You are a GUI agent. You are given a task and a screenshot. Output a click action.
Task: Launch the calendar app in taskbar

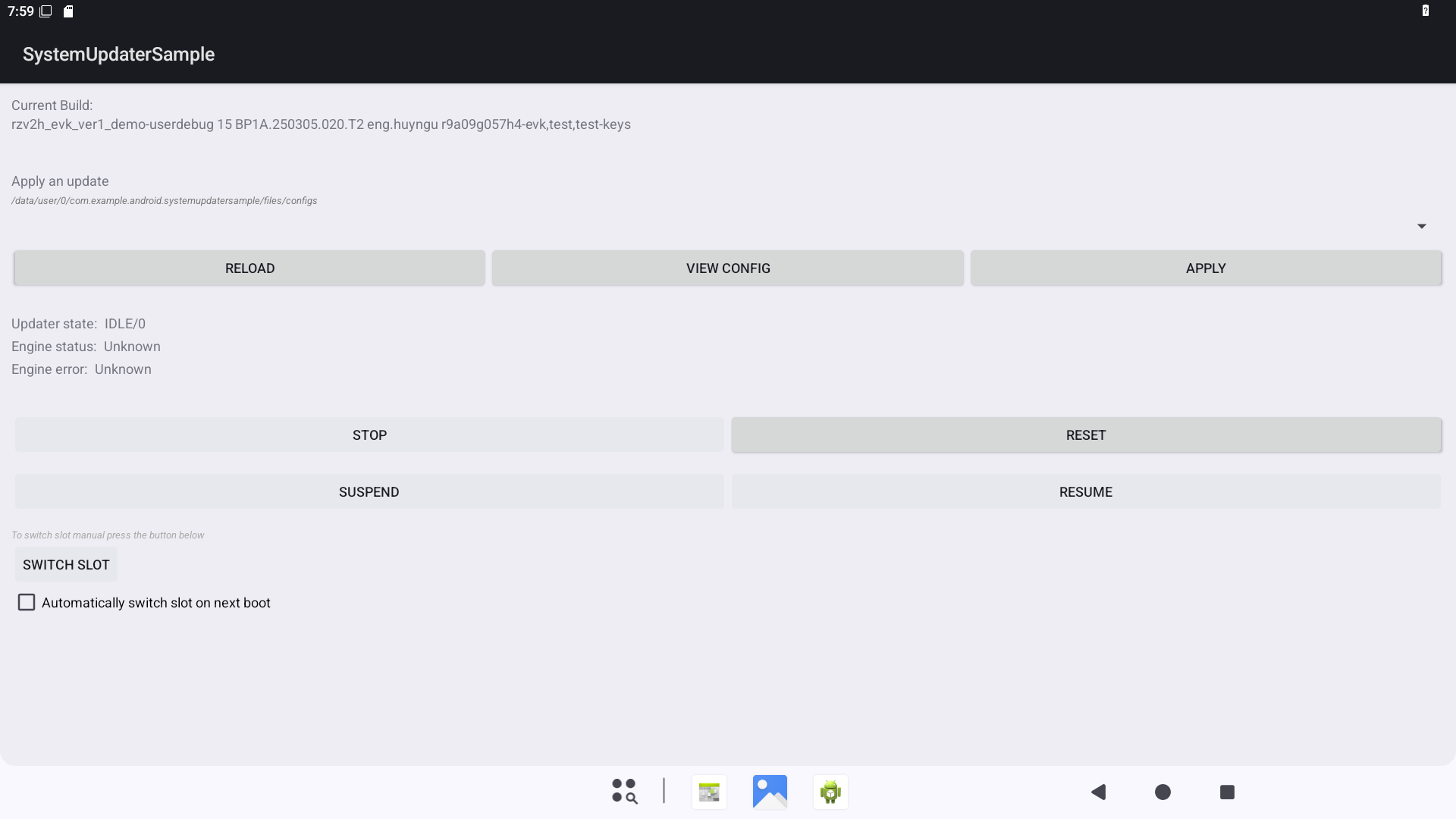[709, 792]
